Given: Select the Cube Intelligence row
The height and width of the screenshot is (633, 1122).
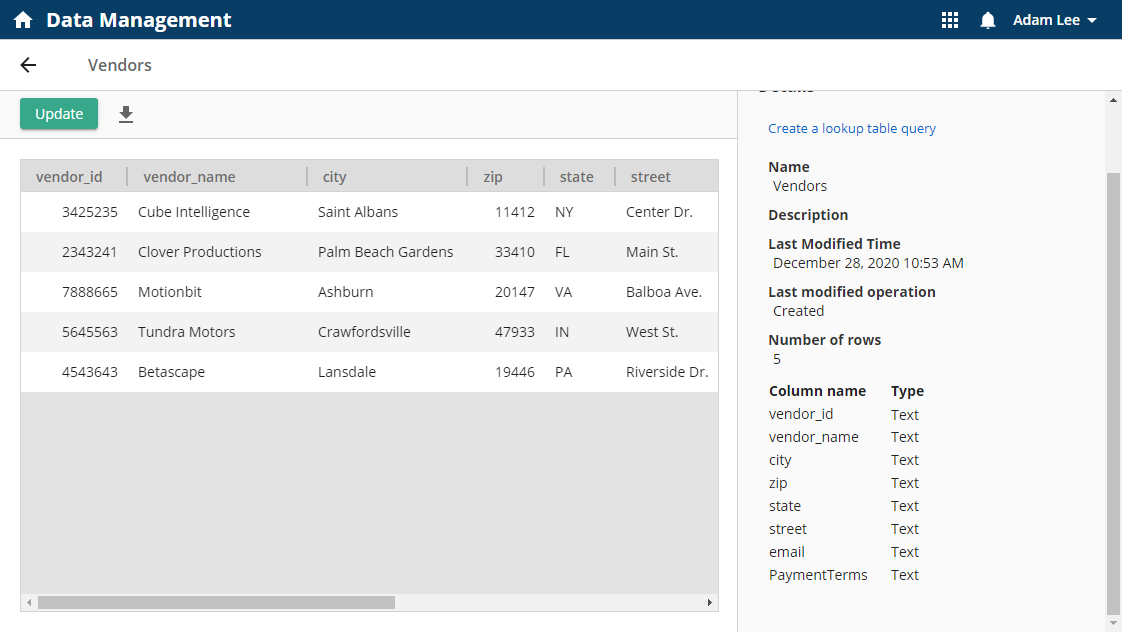Looking at the screenshot, I should click(300, 211).
